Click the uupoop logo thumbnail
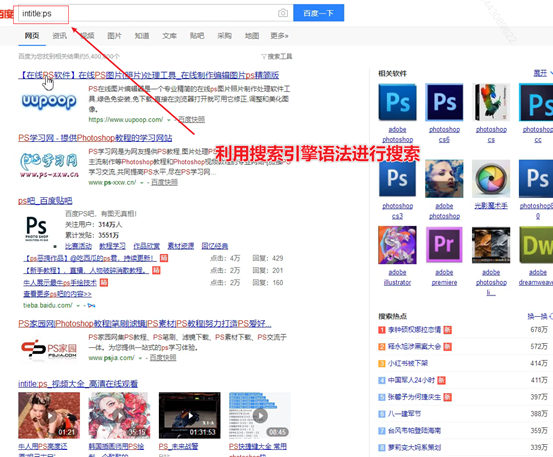The height and width of the screenshot is (457, 553). (x=49, y=101)
